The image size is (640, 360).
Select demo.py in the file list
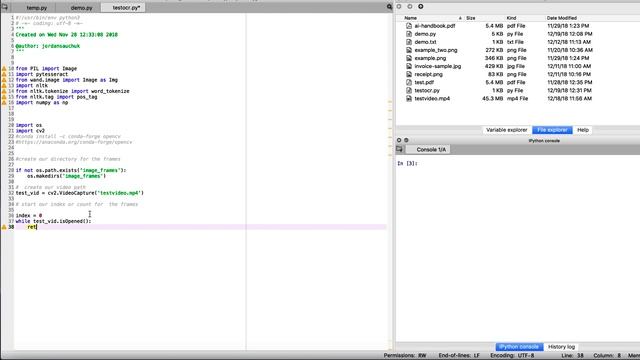point(425,34)
